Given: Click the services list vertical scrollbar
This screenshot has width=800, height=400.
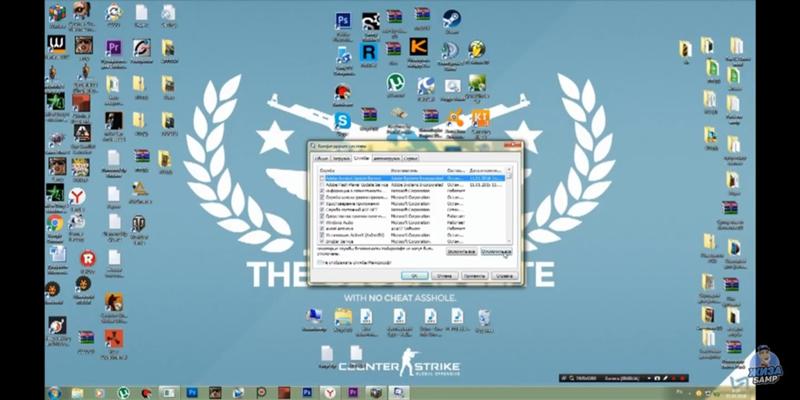Looking at the screenshot, I should point(509,205).
